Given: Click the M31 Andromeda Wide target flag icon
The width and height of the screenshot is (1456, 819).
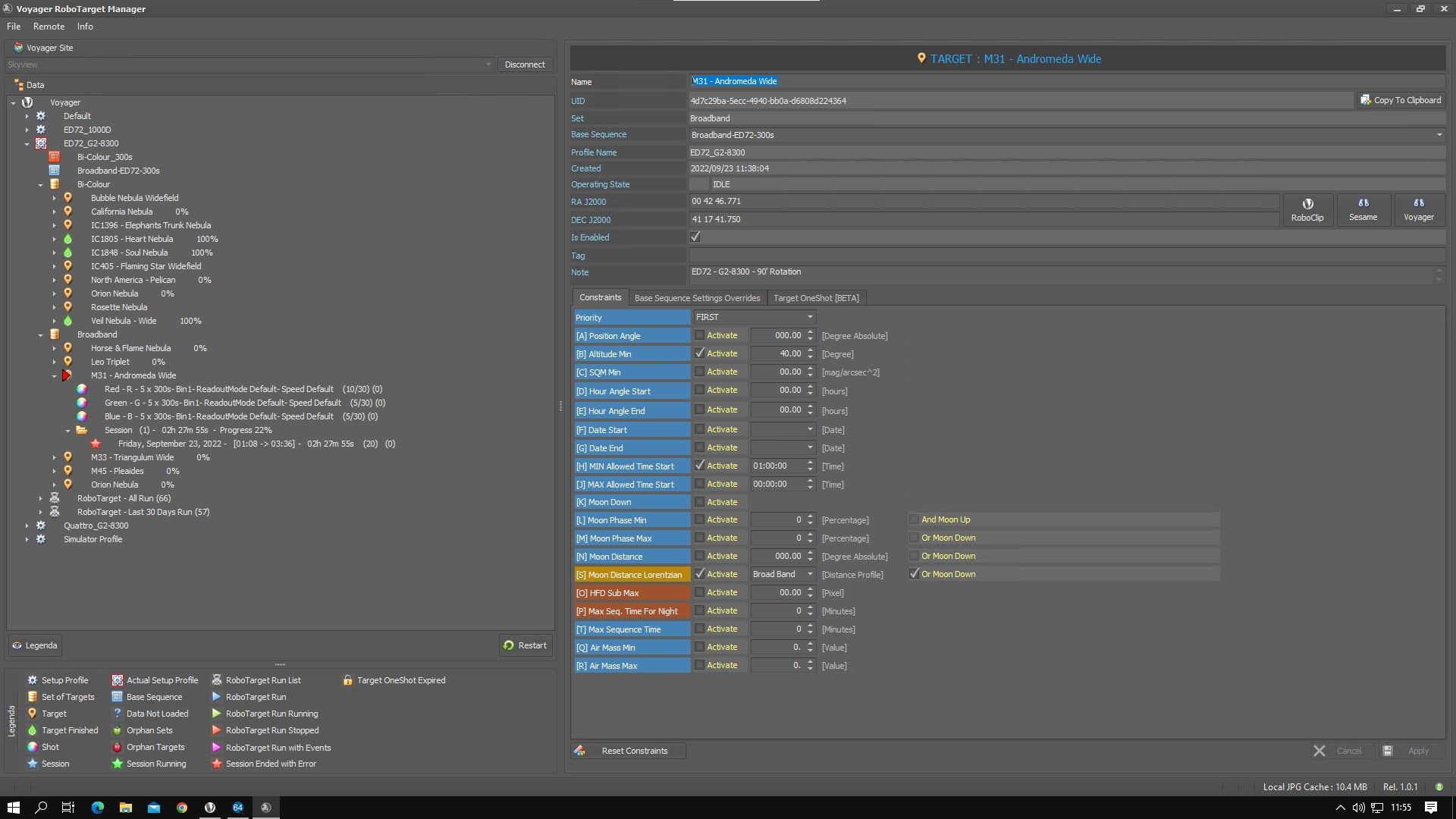Looking at the screenshot, I should 67,375.
